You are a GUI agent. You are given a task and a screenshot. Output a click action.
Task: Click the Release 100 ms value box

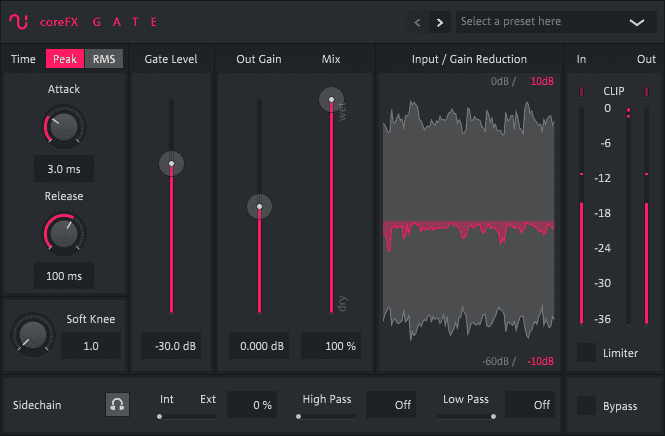pos(64,275)
